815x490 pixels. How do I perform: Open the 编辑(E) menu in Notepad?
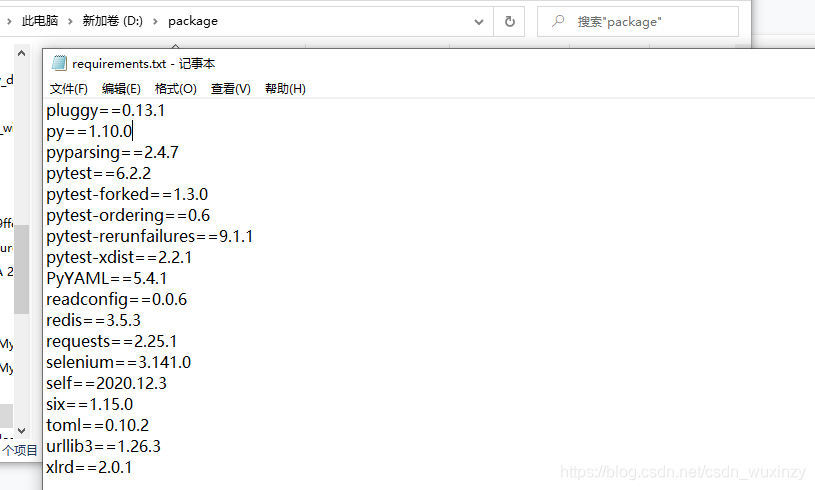121,89
